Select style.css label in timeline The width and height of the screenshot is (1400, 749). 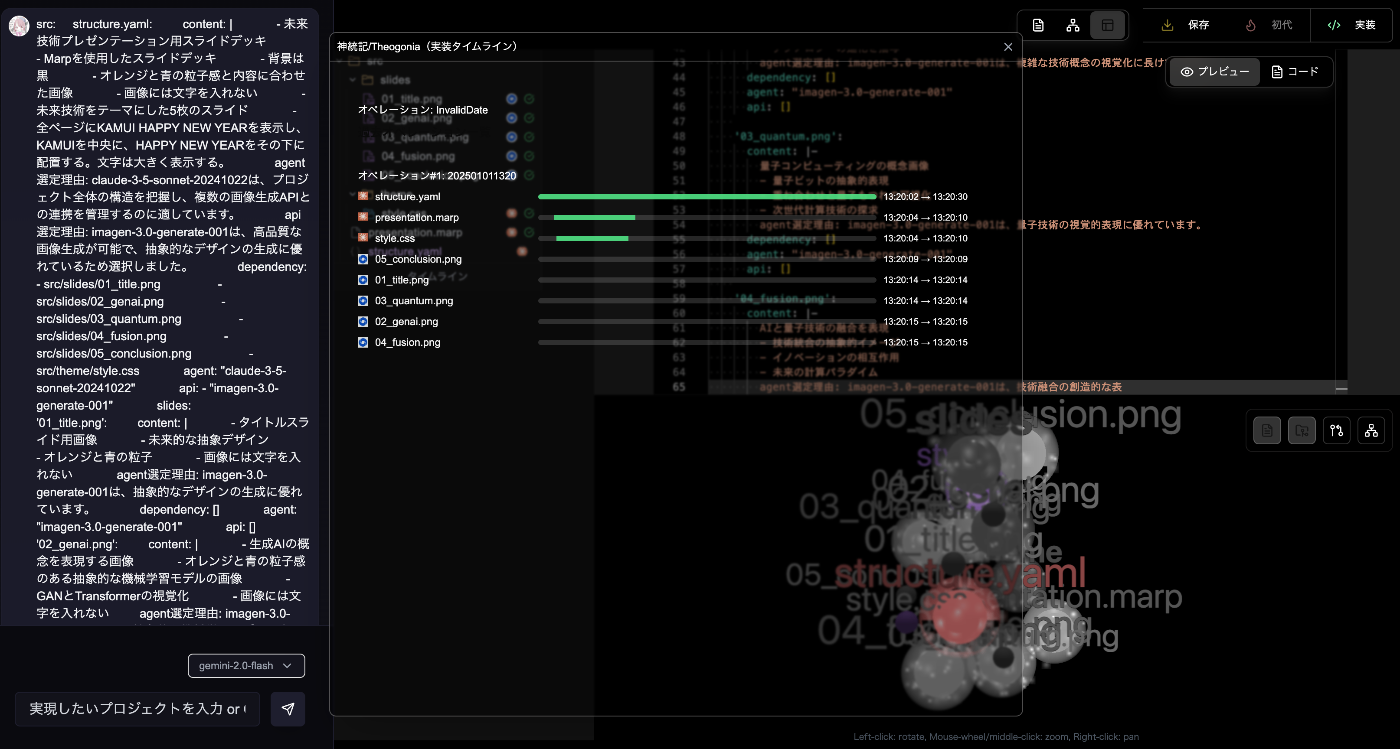[x=395, y=239]
